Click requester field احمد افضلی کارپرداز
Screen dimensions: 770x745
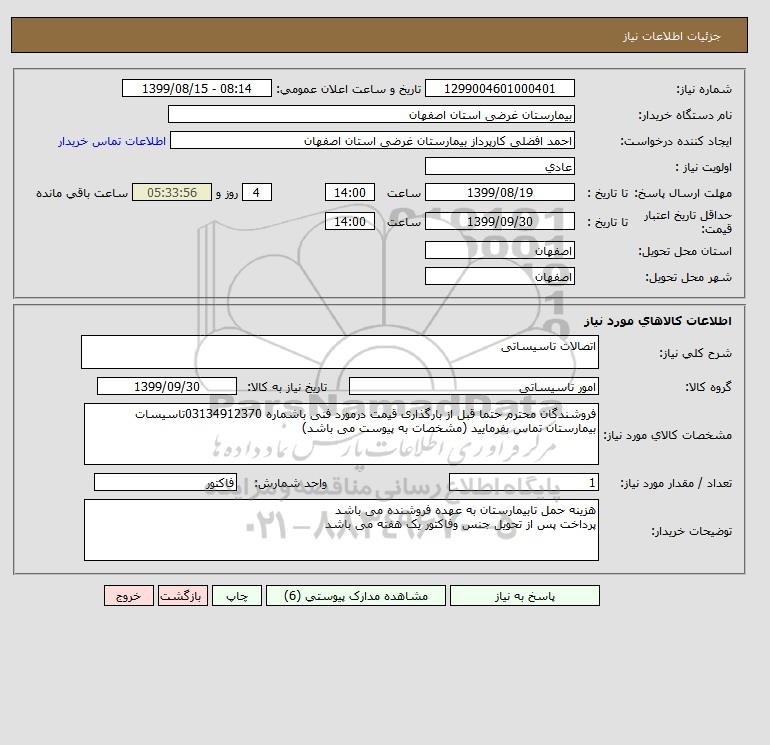pos(372,140)
